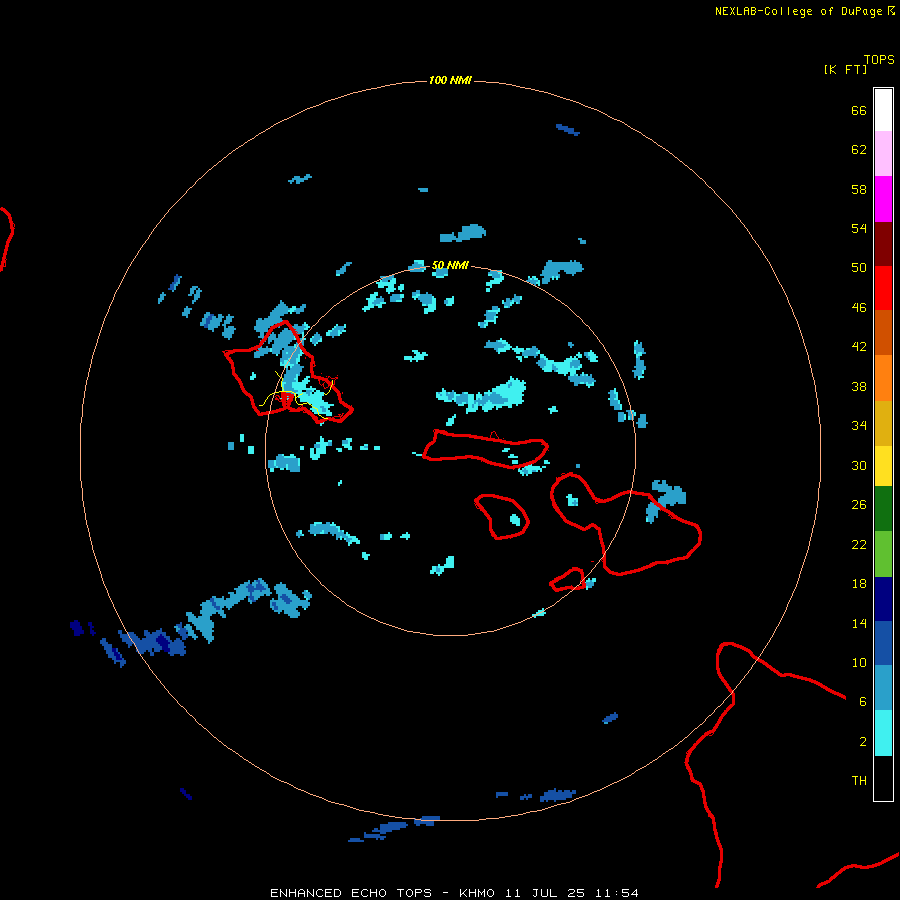
Task: Click the 50 legend scale value
Action: click(x=859, y=268)
